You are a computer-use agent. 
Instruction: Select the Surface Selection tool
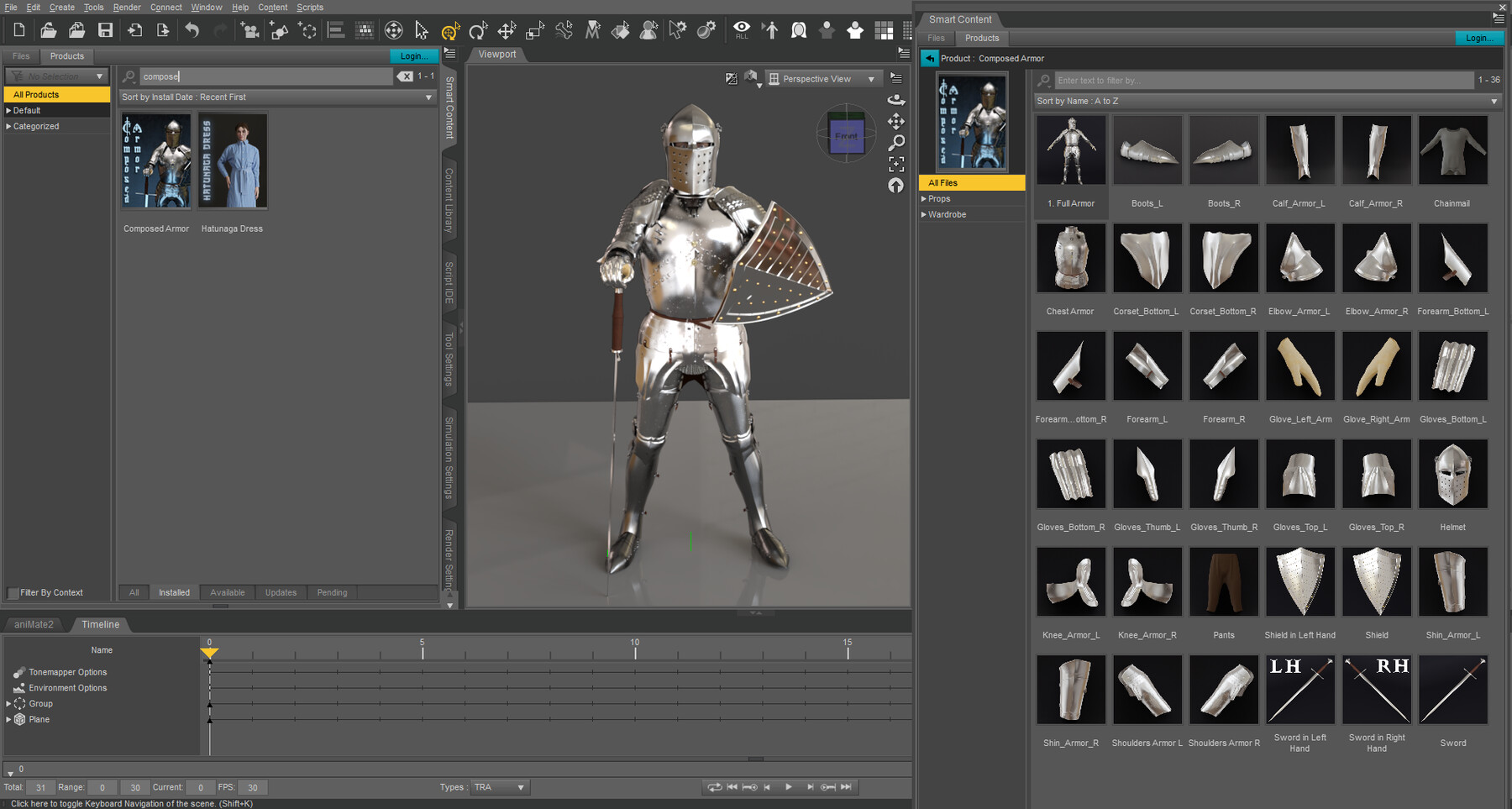622,30
